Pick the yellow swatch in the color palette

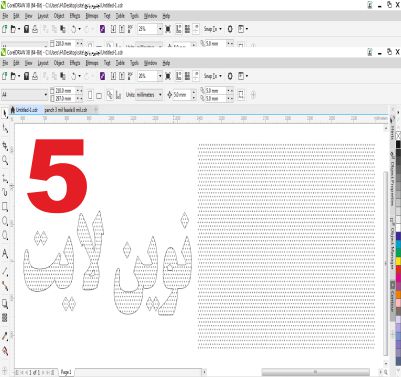pyautogui.click(x=398, y=262)
